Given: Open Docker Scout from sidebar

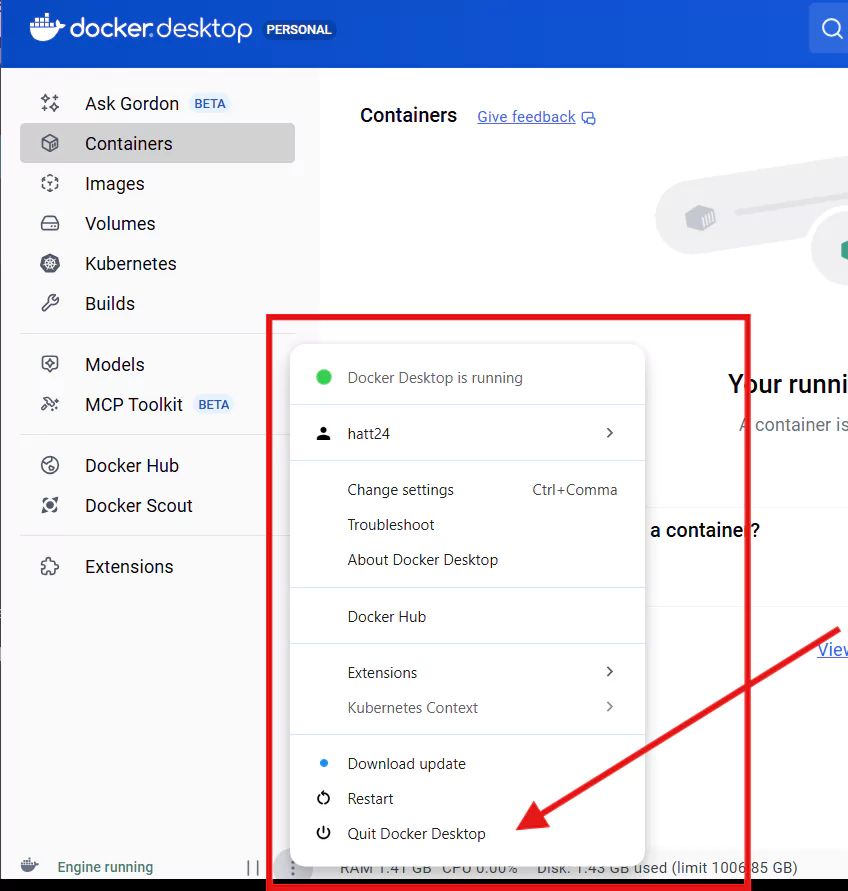Looking at the screenshot, I should tap(138, 506).
